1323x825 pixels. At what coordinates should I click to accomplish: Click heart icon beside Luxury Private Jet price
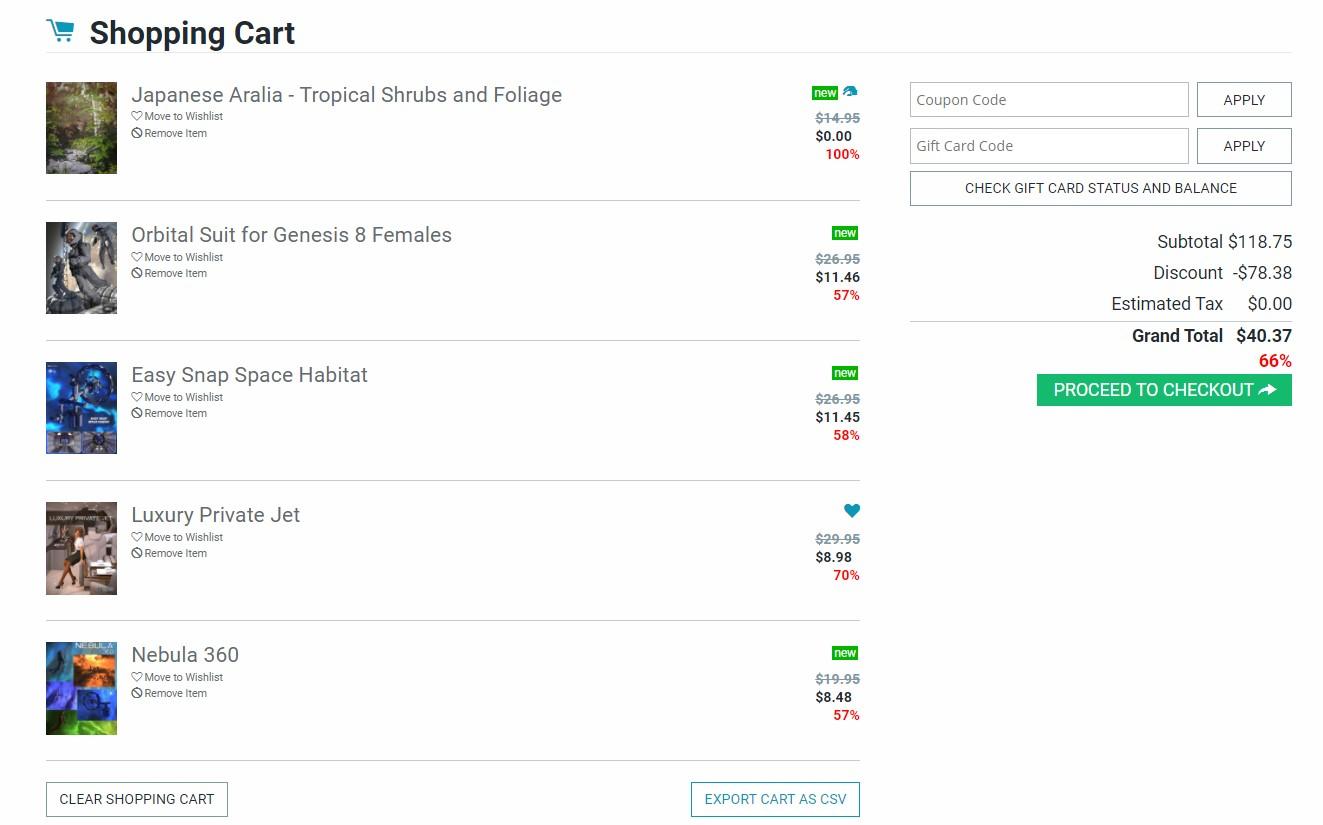point(851,511)
